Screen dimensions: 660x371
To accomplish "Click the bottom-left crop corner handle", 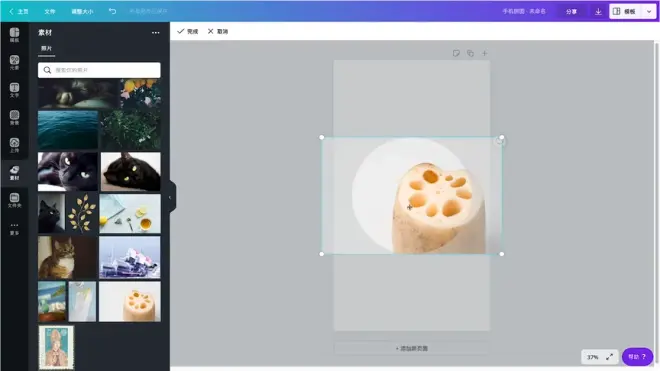I will click(322, 254).
